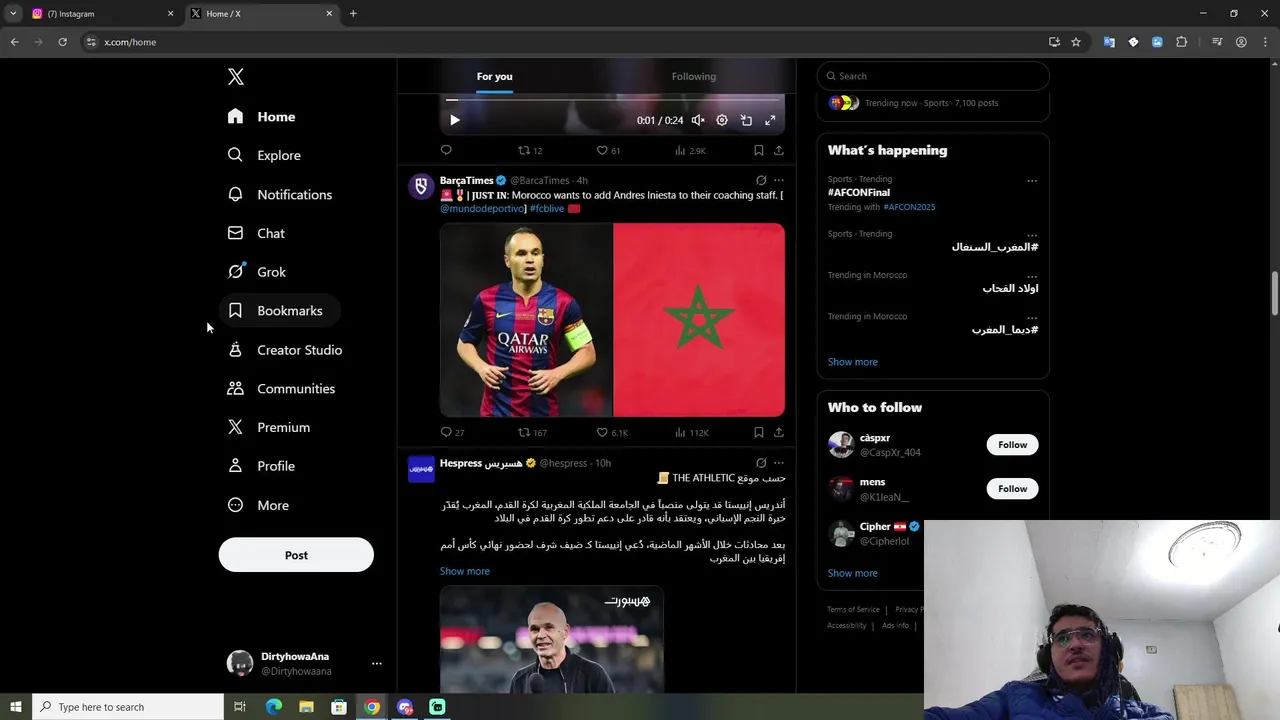Open Communities
Image resolution: width=1280 pixels, height=720 pixels.
pyautogui.click(x=281, y=389)
